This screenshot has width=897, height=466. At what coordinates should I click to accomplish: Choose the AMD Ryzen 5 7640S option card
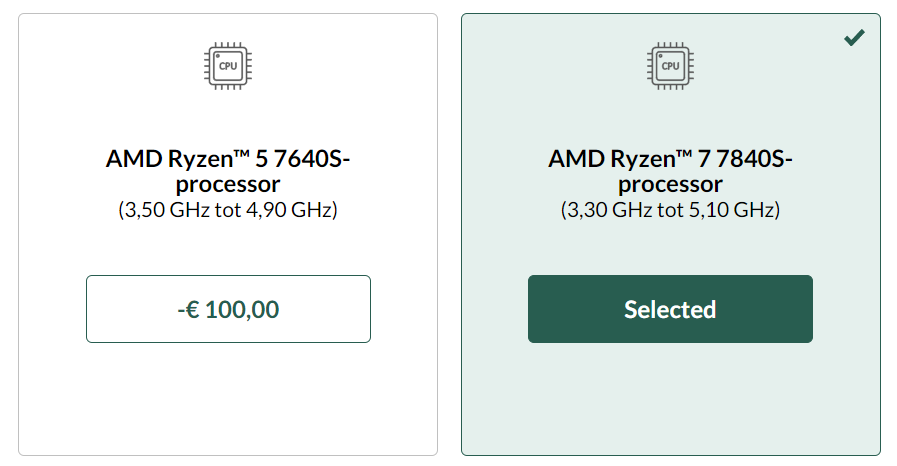tap(228, 400)
